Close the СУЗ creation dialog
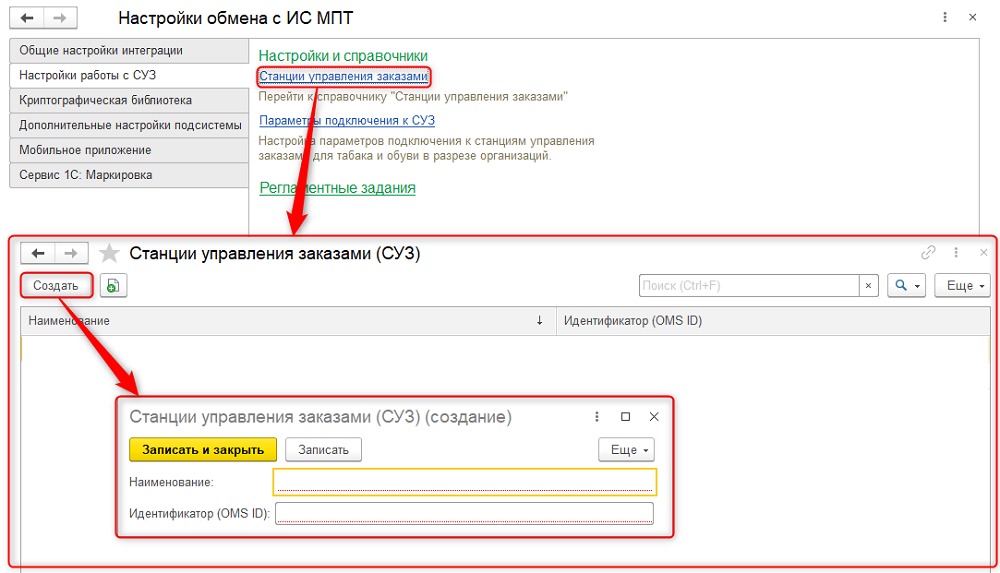The image size is (1000, 573). click(654, 417)
